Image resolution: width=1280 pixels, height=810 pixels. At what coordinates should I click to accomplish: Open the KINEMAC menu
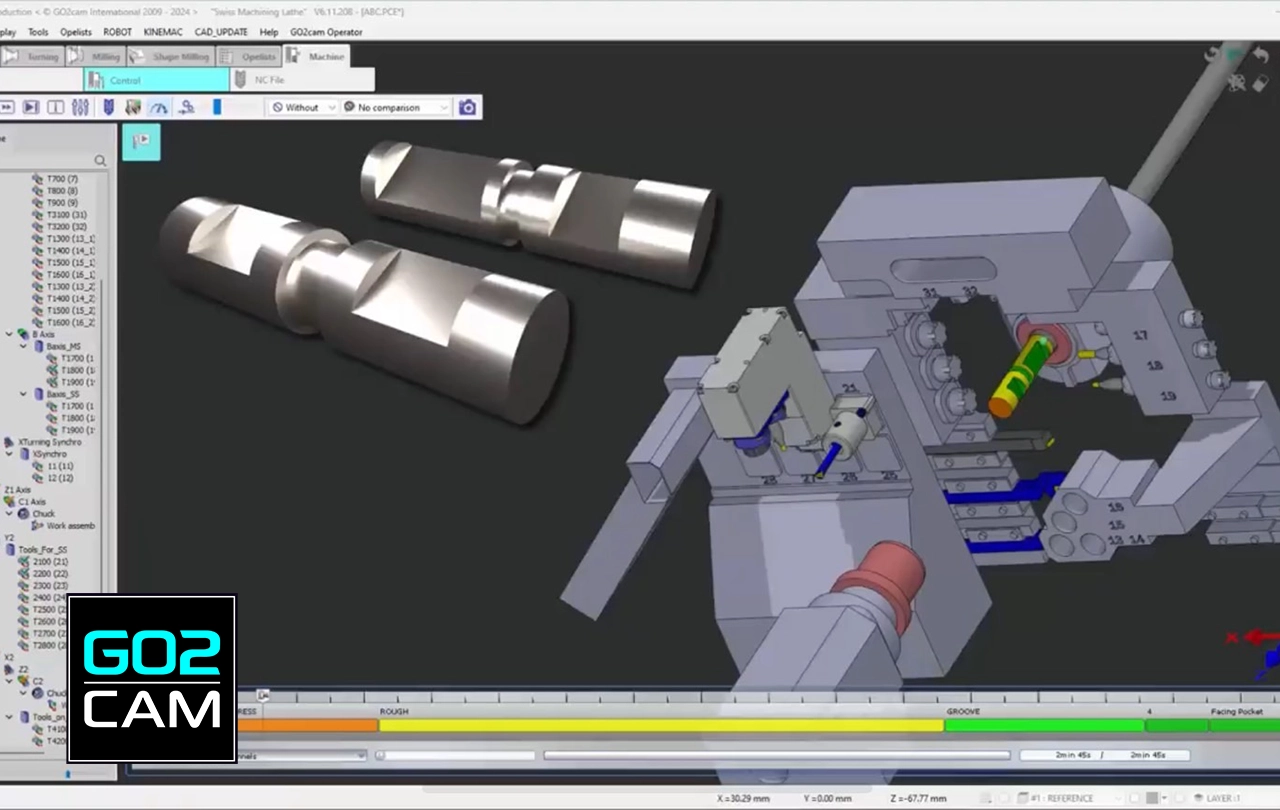click(x=163, y=32)
